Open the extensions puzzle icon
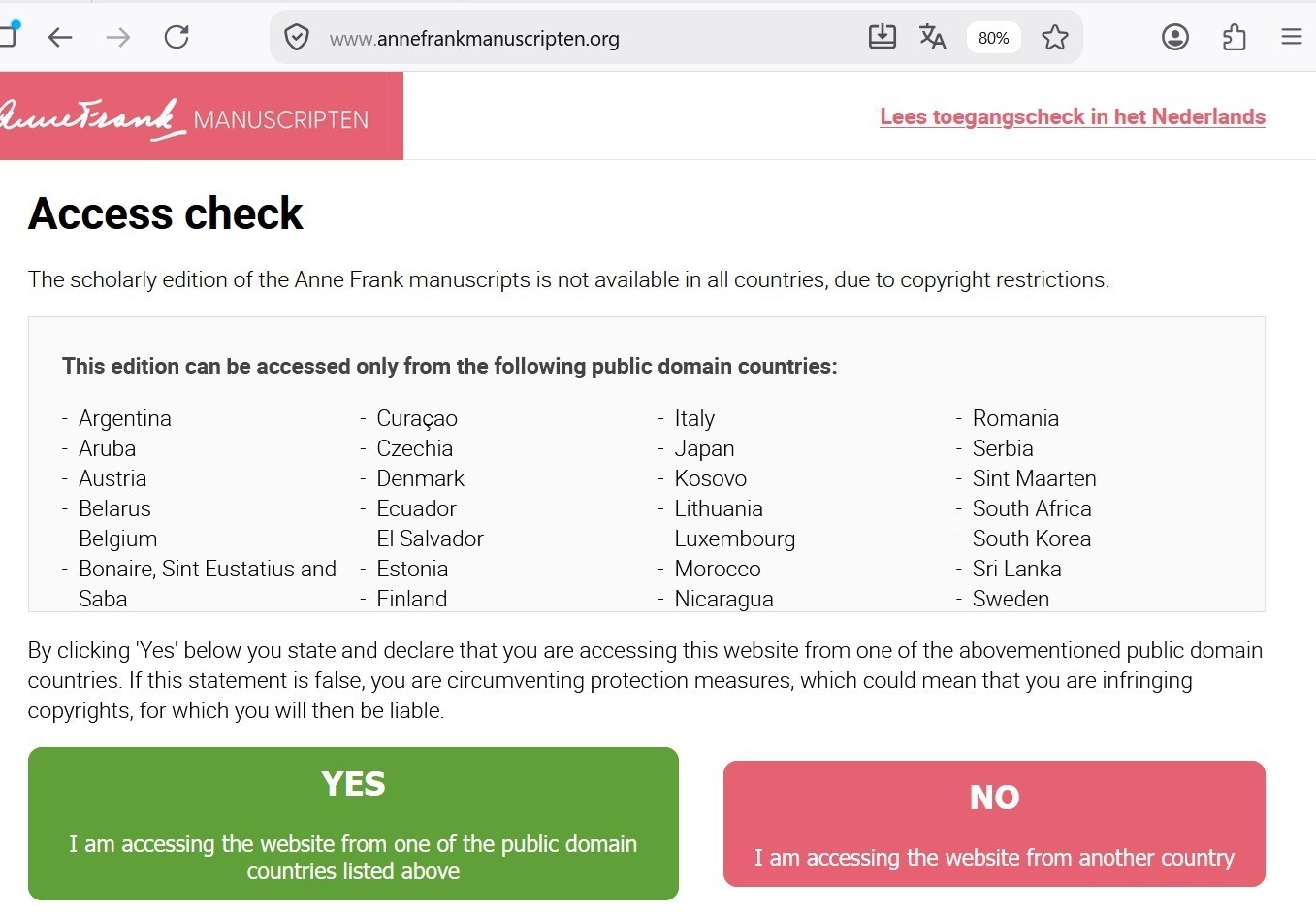 click(1235, 37)
